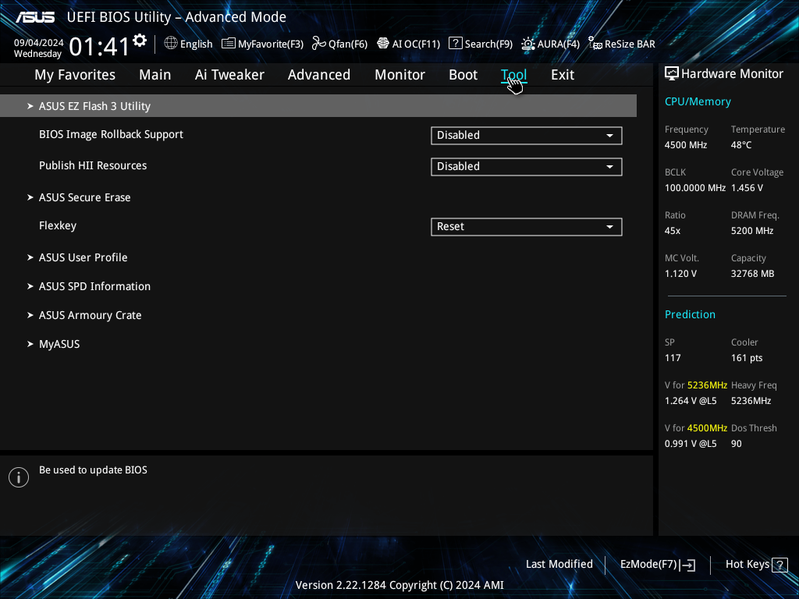Open Publish HII Resources dropdown

click(526, 167)
